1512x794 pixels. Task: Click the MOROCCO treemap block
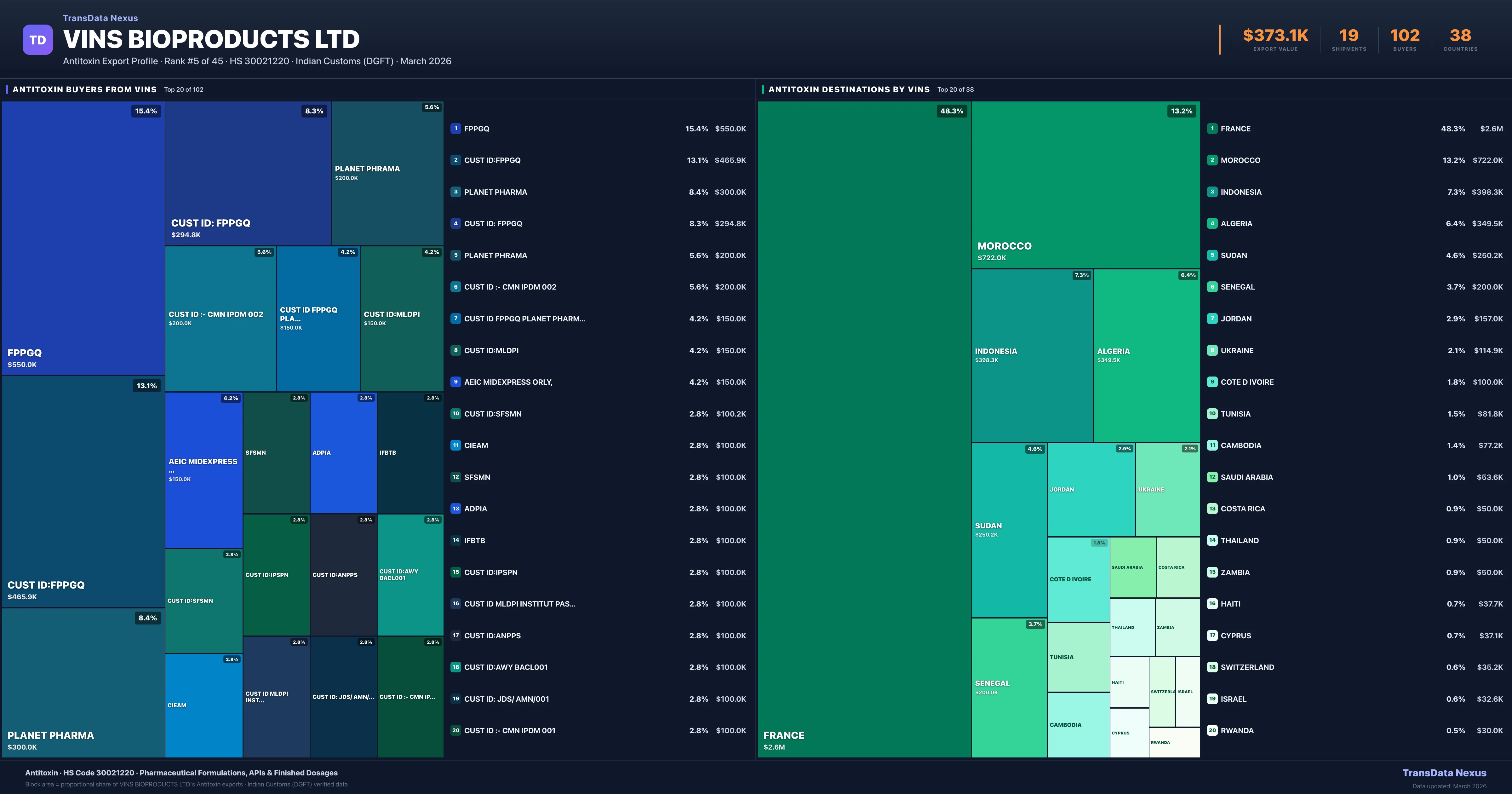(x=1085, y=188)
